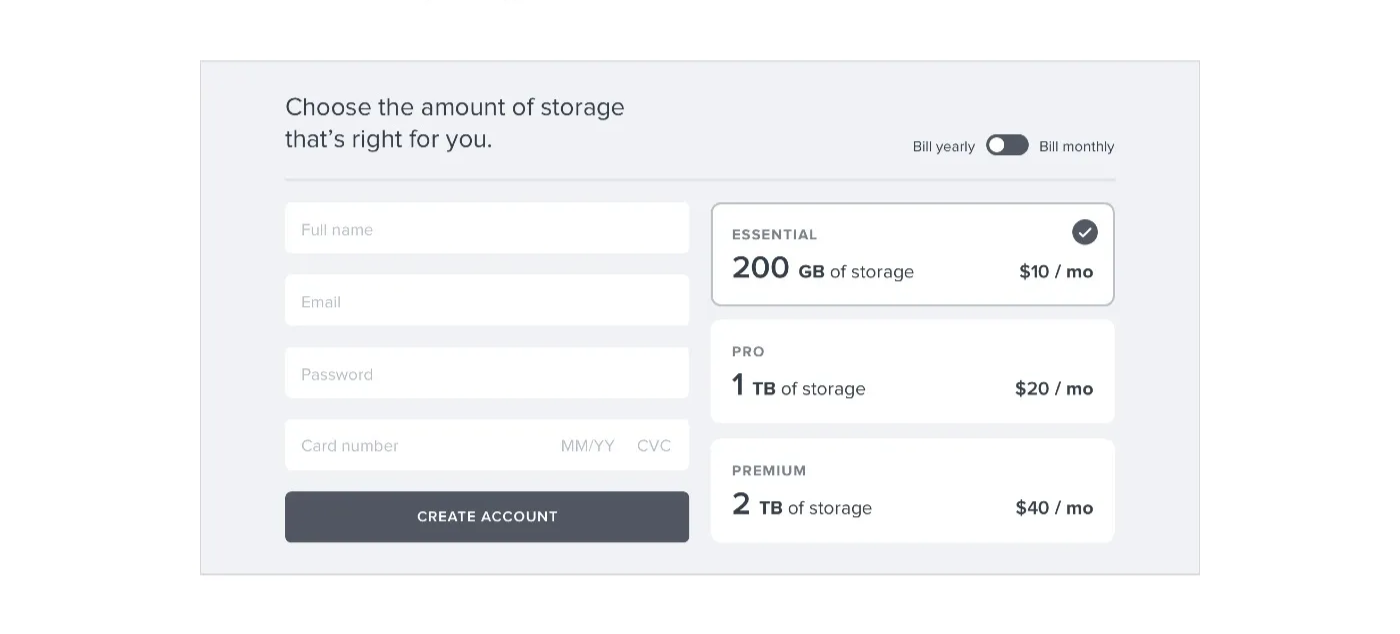Click the CVC security code field

coord(654,446)
